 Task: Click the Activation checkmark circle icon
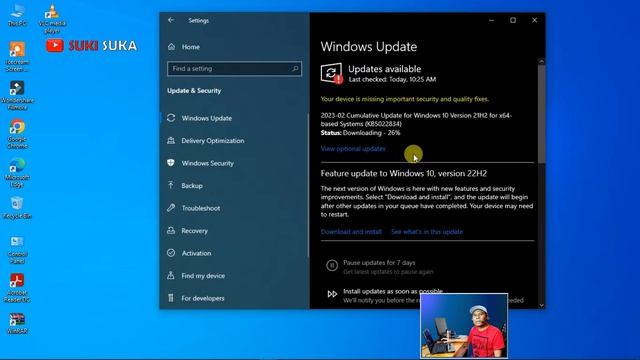click(171, 253)
